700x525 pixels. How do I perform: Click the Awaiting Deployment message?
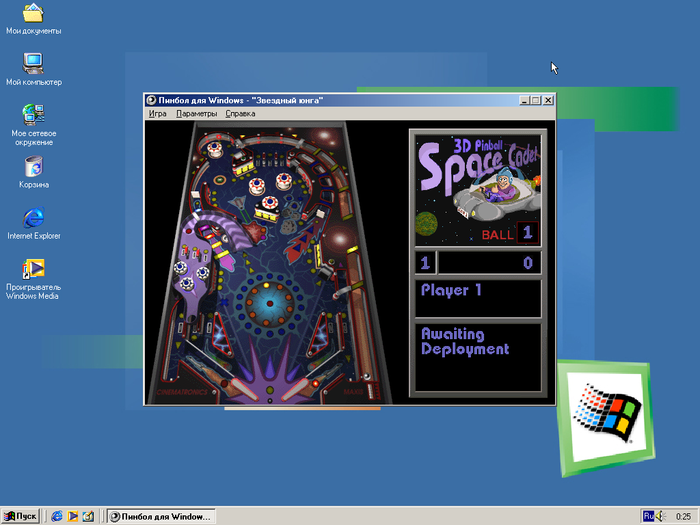465,342
